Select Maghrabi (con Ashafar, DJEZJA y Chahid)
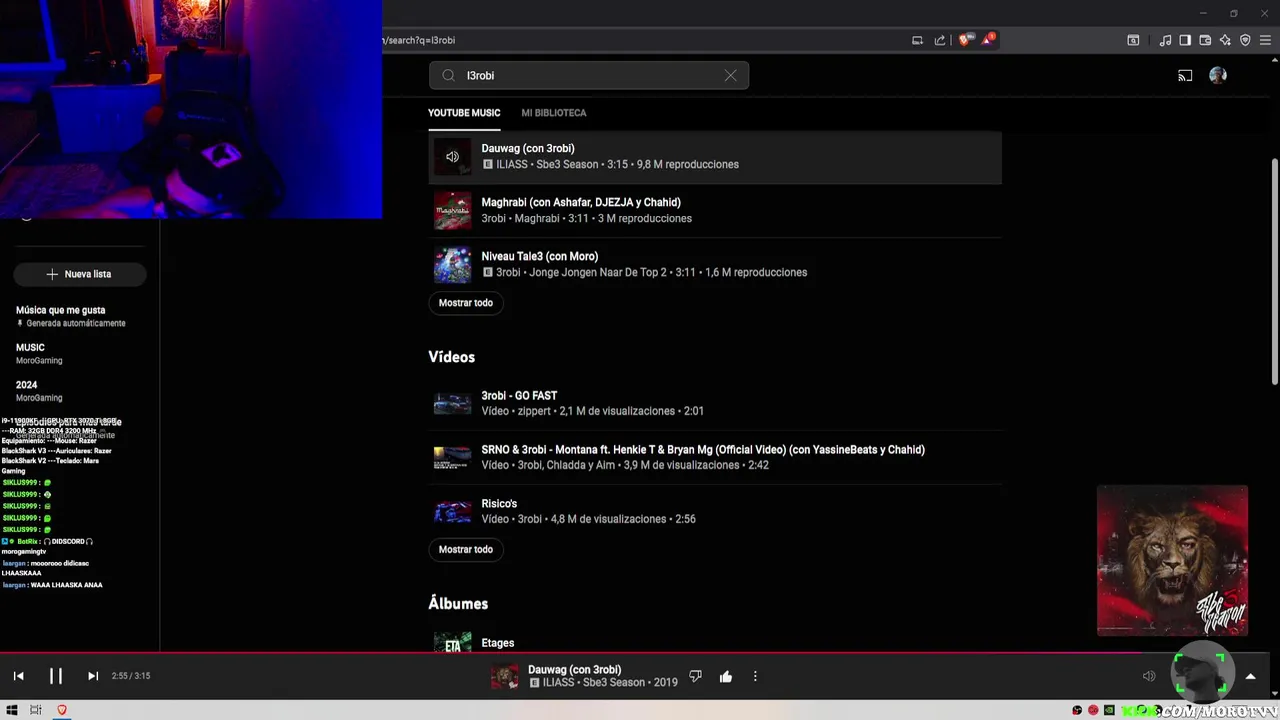The width and height of the screenshot is (1280, 720). (581, 202)
